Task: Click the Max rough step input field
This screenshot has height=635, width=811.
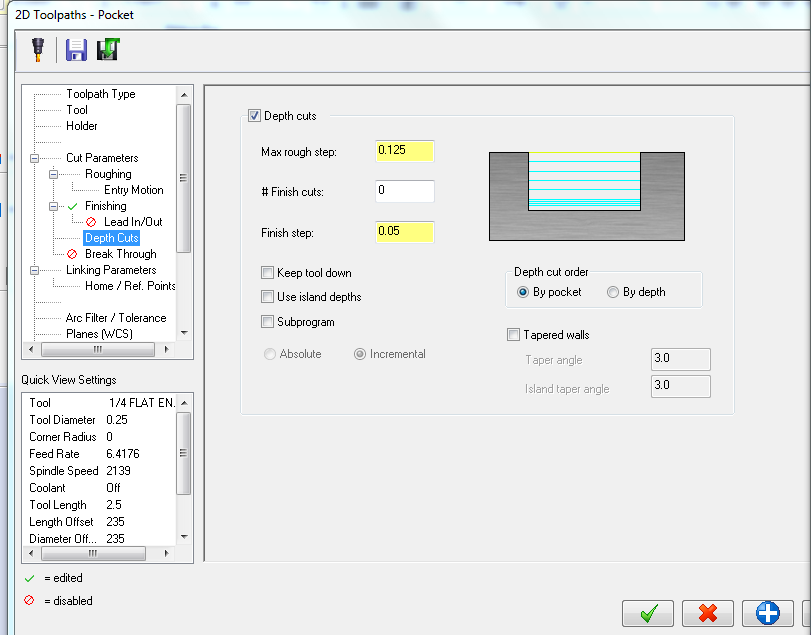Action: tap(405, 151)
